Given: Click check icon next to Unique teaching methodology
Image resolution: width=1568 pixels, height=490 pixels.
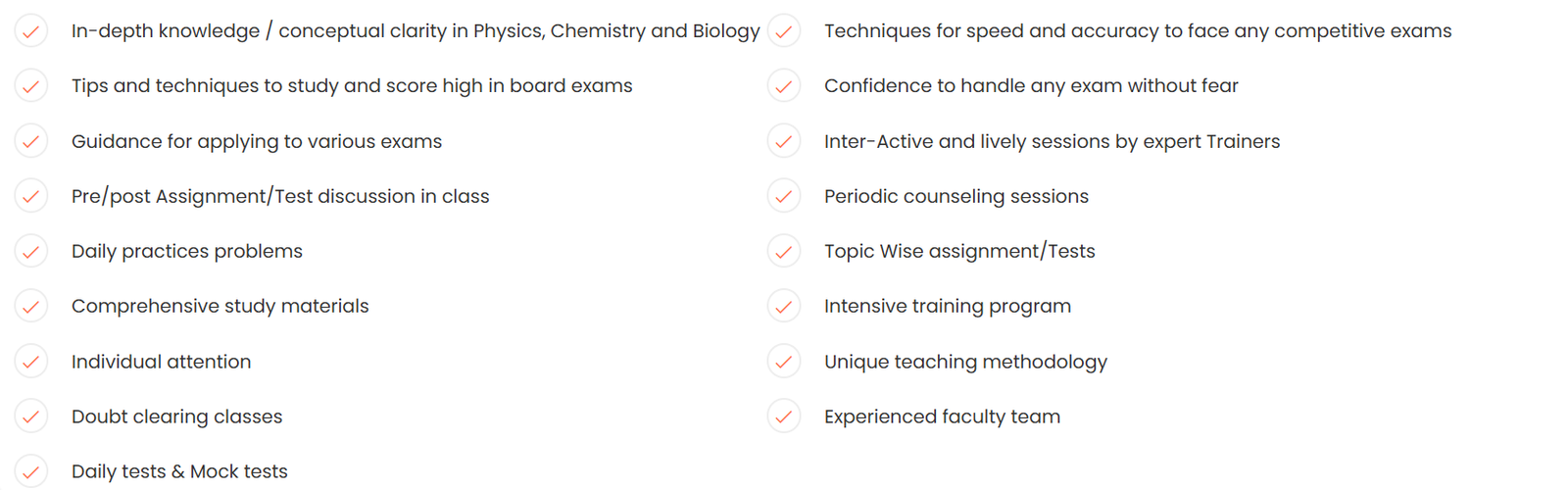Looking at the screenshot, I should click(784, 362).
